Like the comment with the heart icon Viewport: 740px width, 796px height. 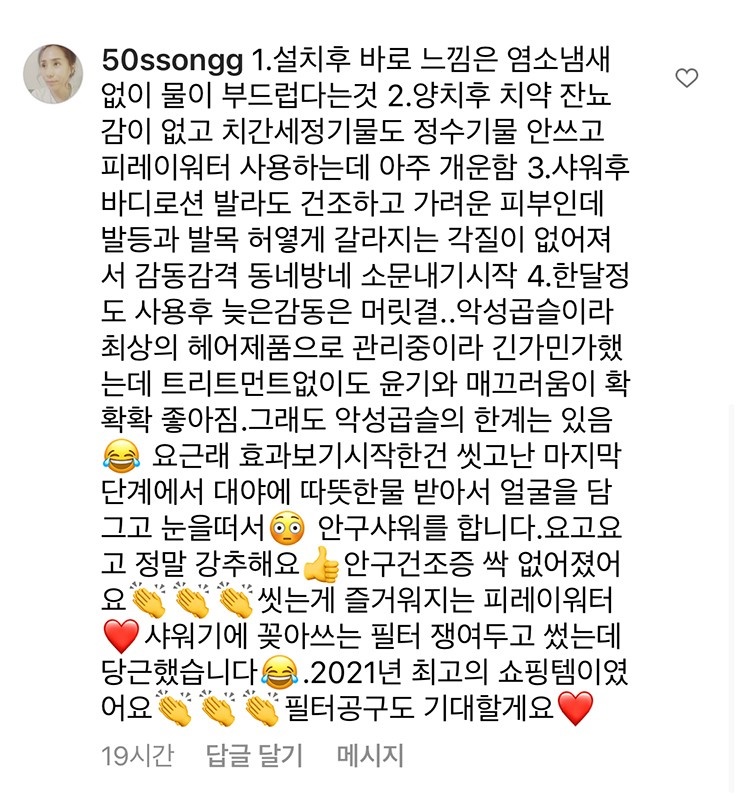(x=686, y=78)
